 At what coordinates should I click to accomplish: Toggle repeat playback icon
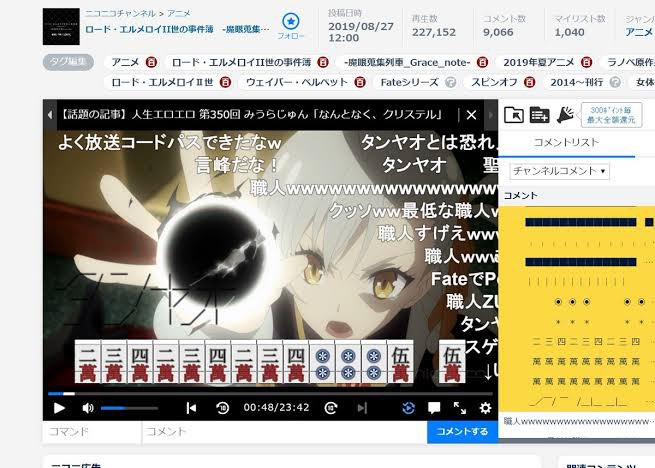tap(408, 408)
